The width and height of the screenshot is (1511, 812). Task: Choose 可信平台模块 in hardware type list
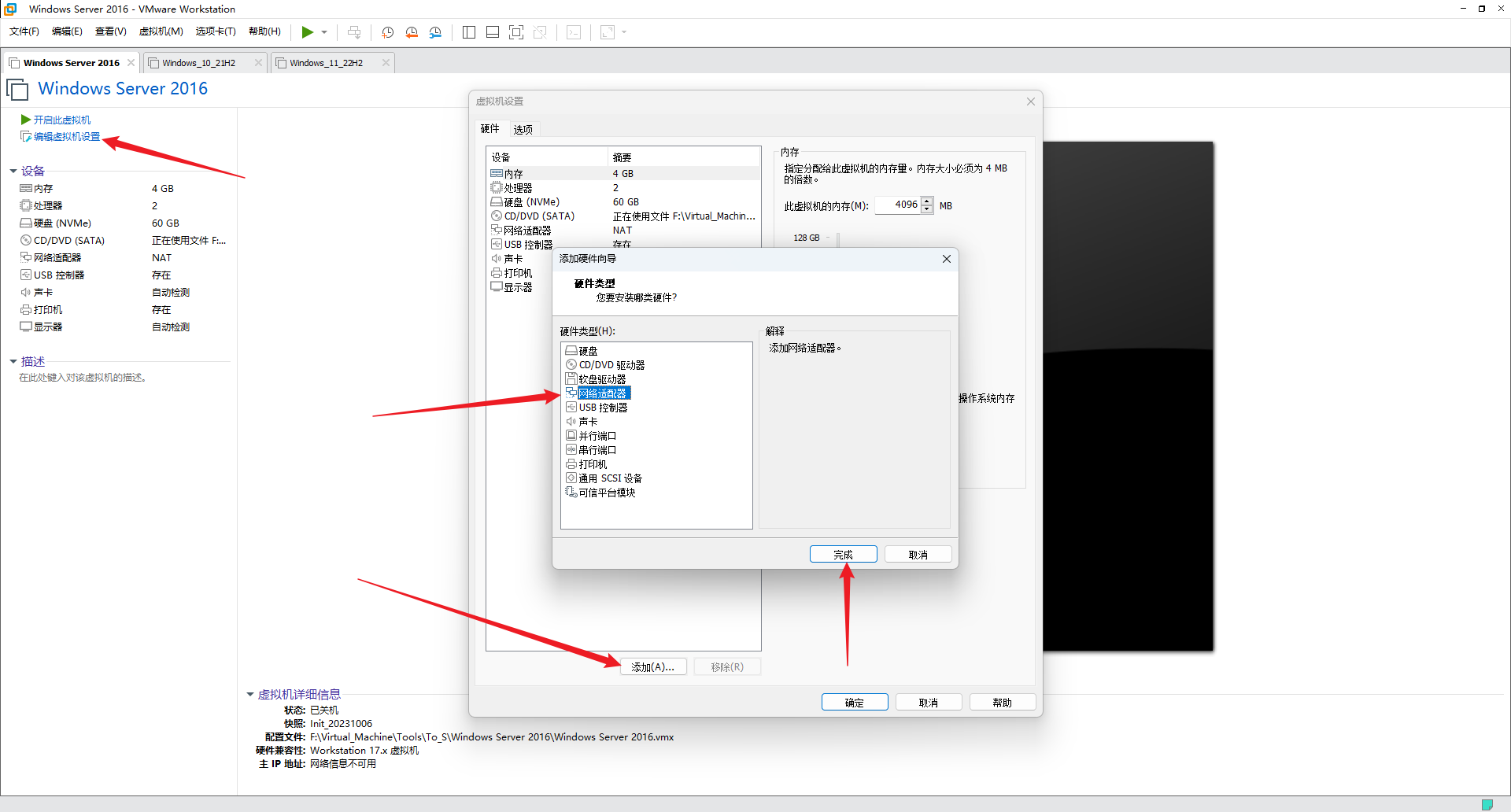click(x=600, y=493)
